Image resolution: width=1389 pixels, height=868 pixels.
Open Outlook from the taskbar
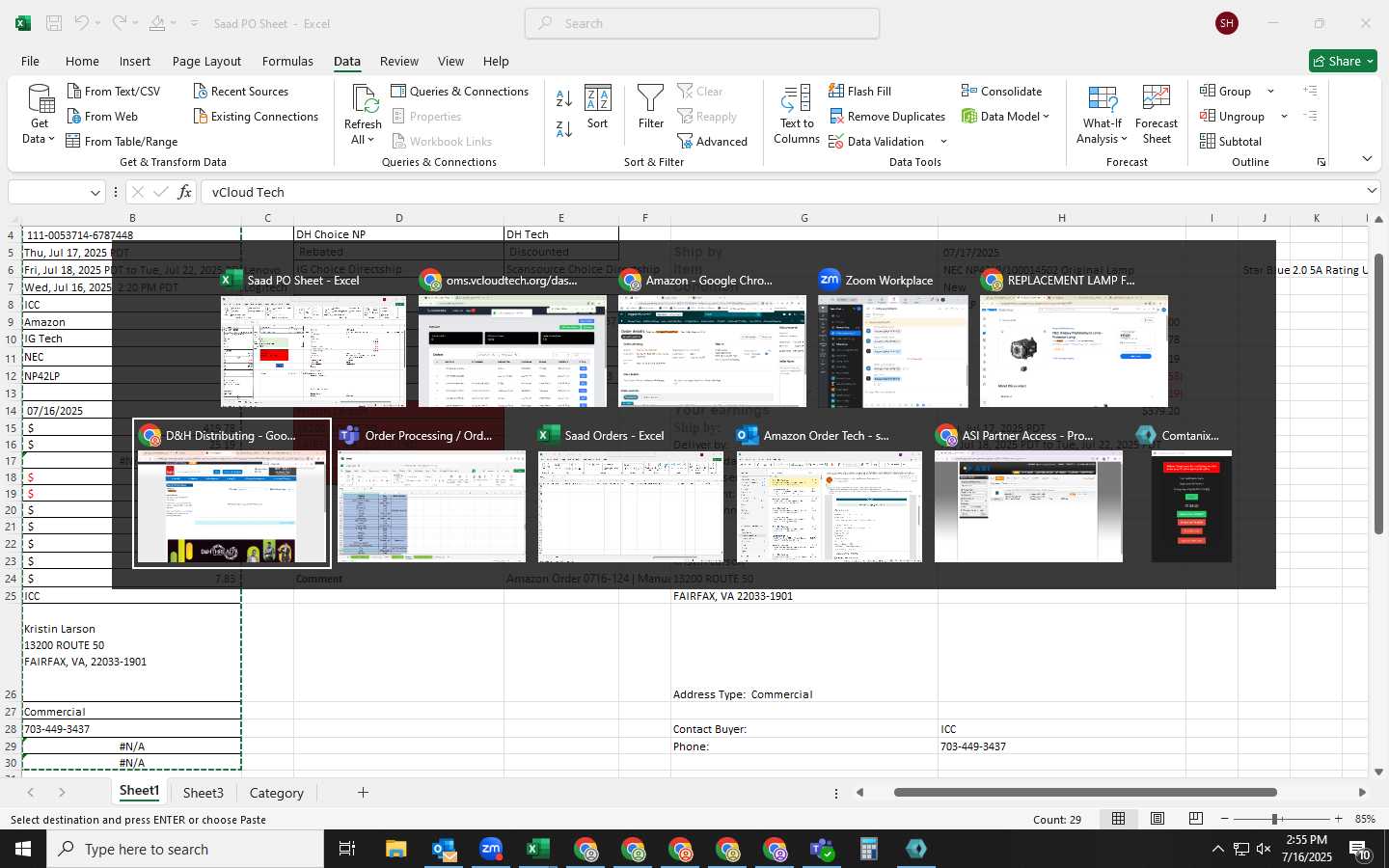(x=444, y=849)
